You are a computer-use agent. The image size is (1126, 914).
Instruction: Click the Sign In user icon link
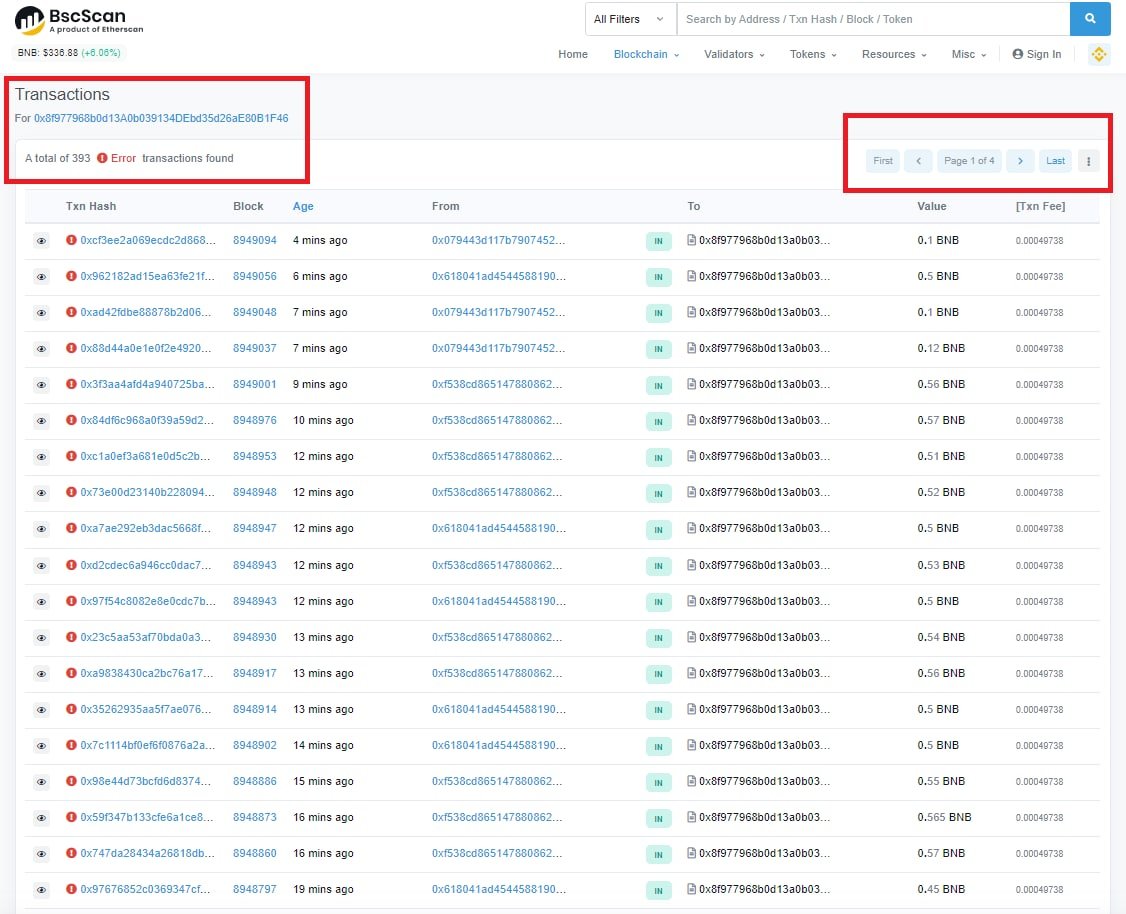(1036, 54)
